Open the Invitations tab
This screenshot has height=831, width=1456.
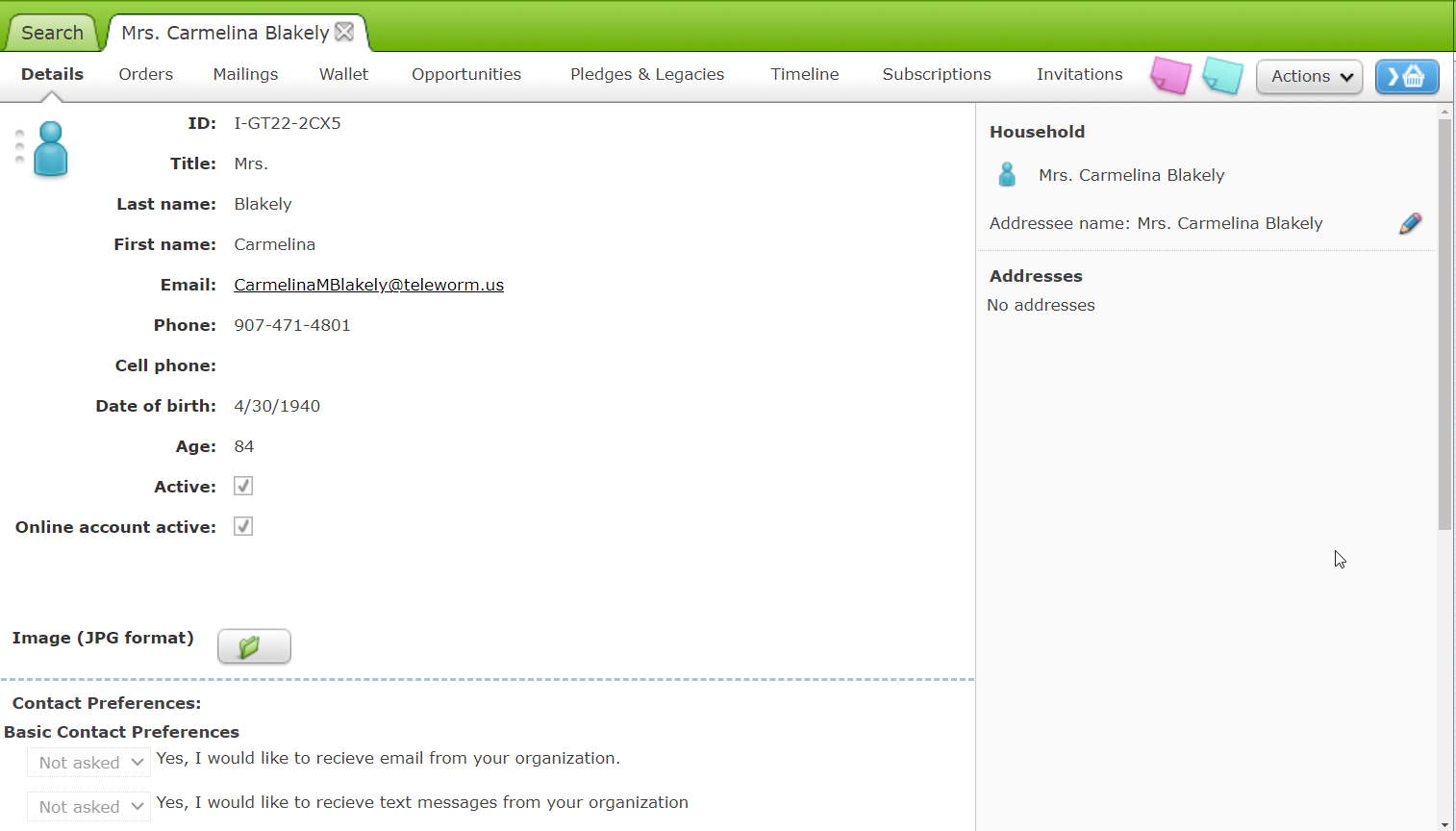(x=1079, y=74)
